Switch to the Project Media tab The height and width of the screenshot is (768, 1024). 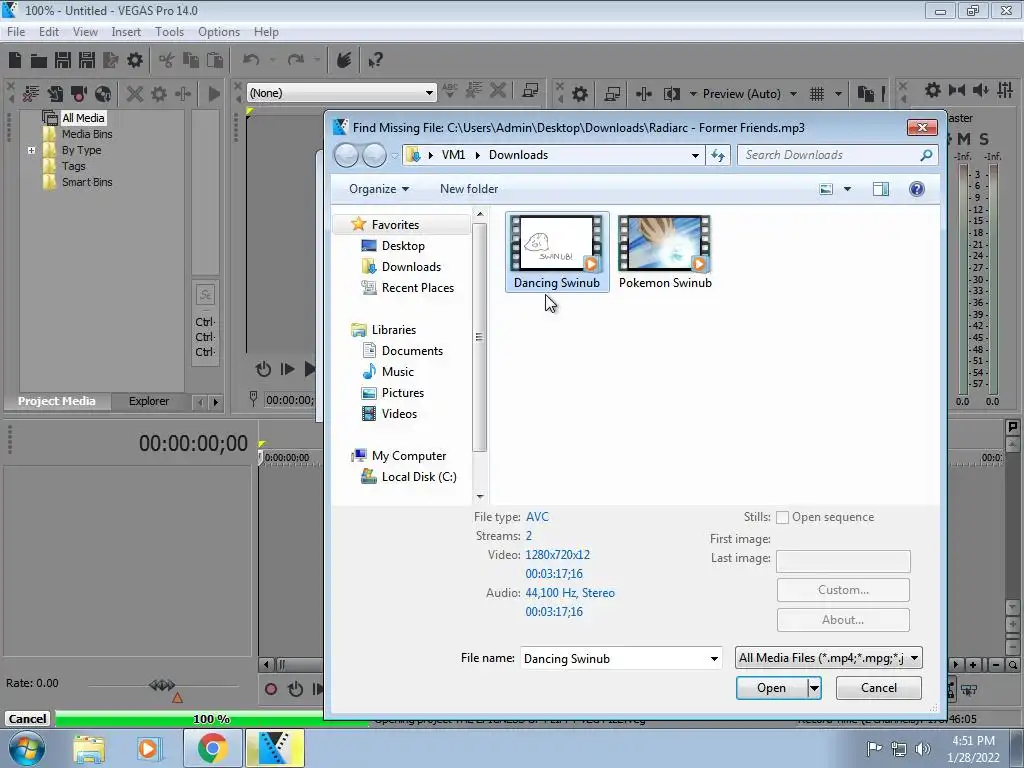point(57,402)
